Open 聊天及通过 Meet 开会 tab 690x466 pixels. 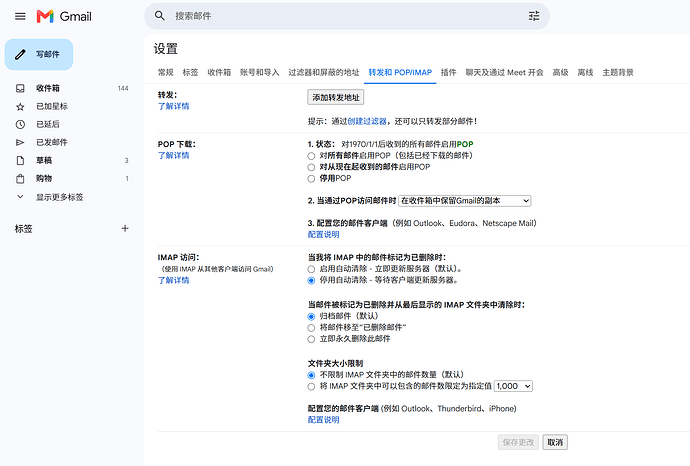pos(504,72)
